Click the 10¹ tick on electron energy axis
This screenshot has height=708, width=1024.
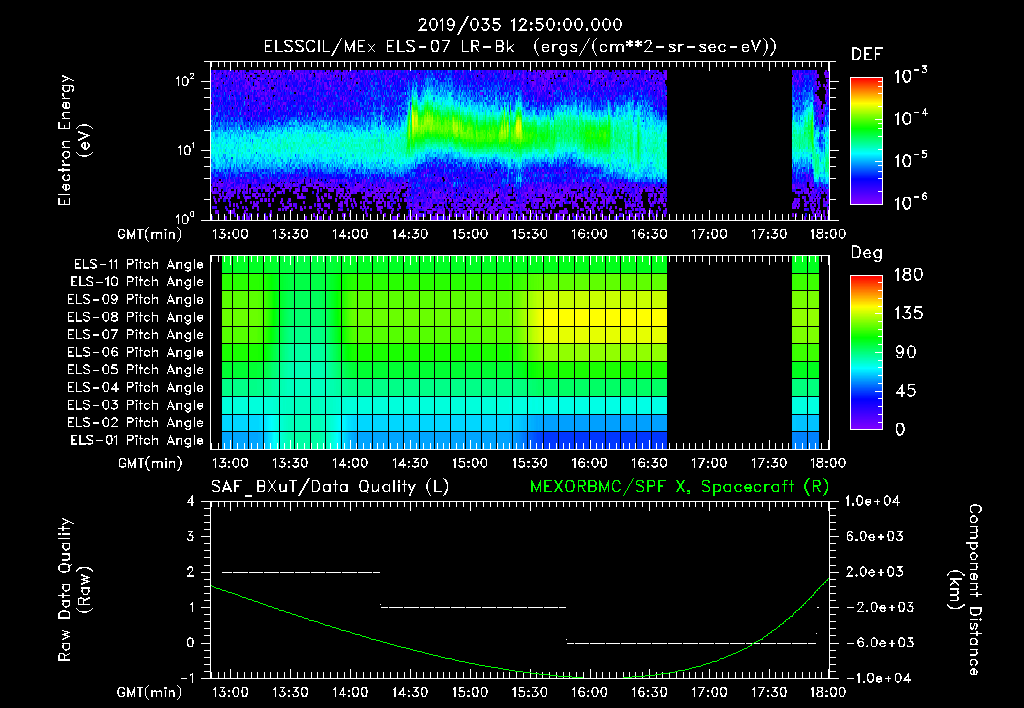pos(185,150)
